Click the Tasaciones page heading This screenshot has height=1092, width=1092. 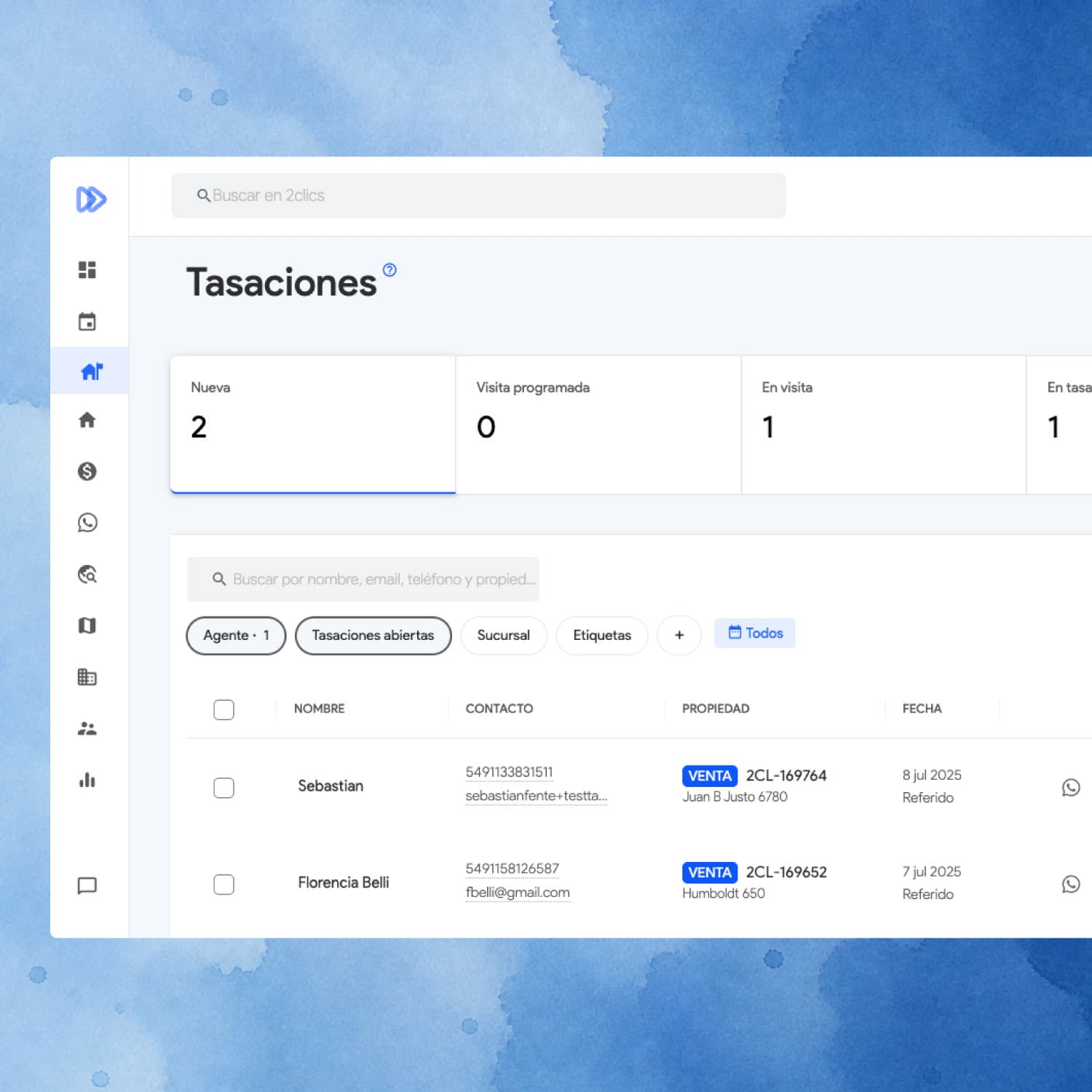coord(282,282)
